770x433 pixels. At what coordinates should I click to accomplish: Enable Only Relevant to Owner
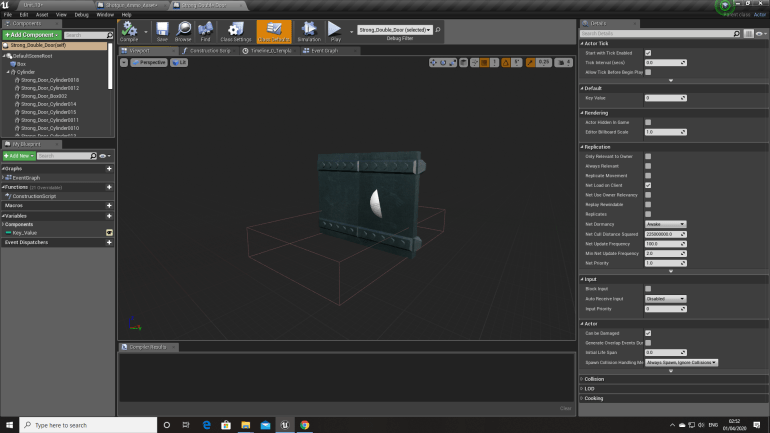pyautogui.click(x=648, y=157)
